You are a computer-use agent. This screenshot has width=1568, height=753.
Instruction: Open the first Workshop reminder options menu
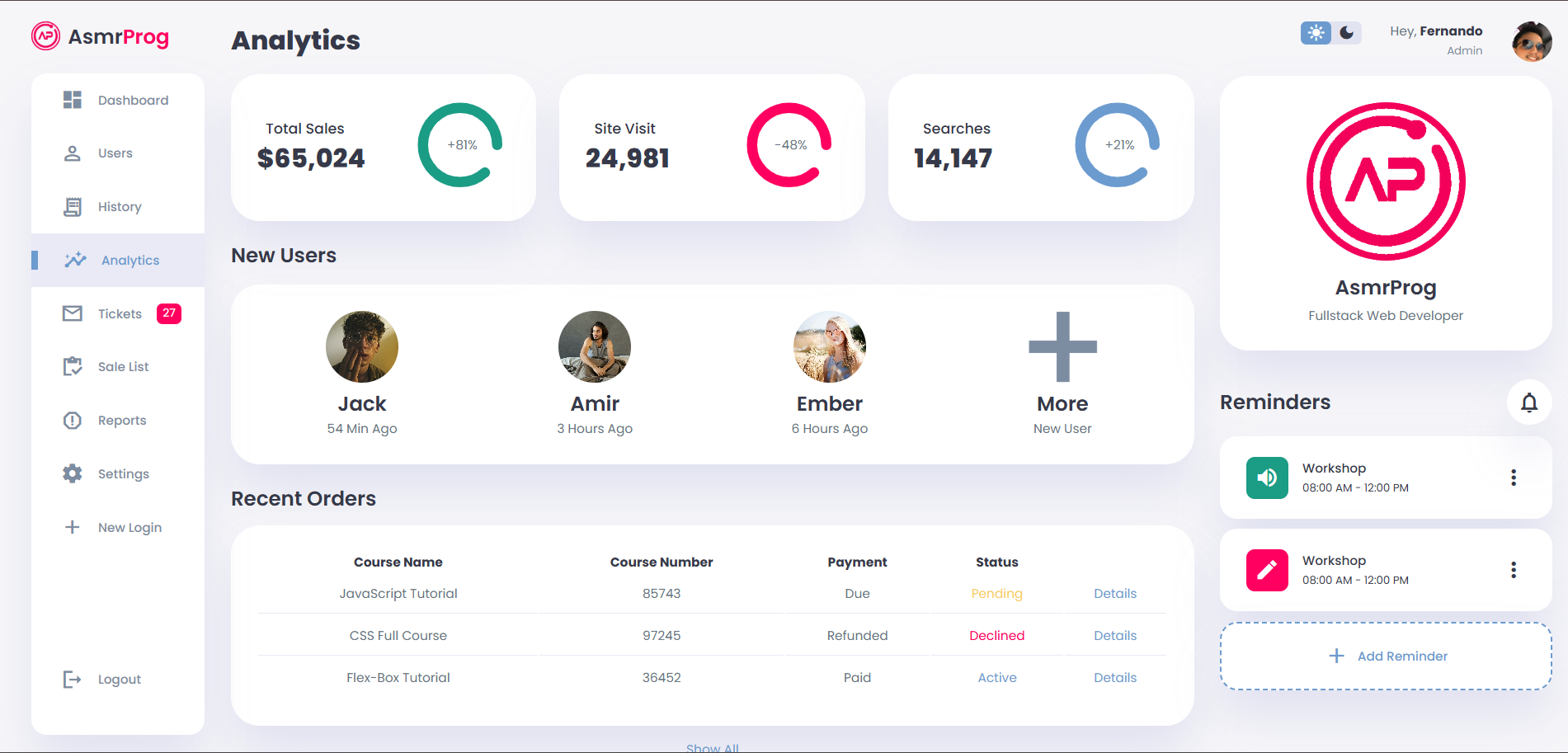(1514, 478)
